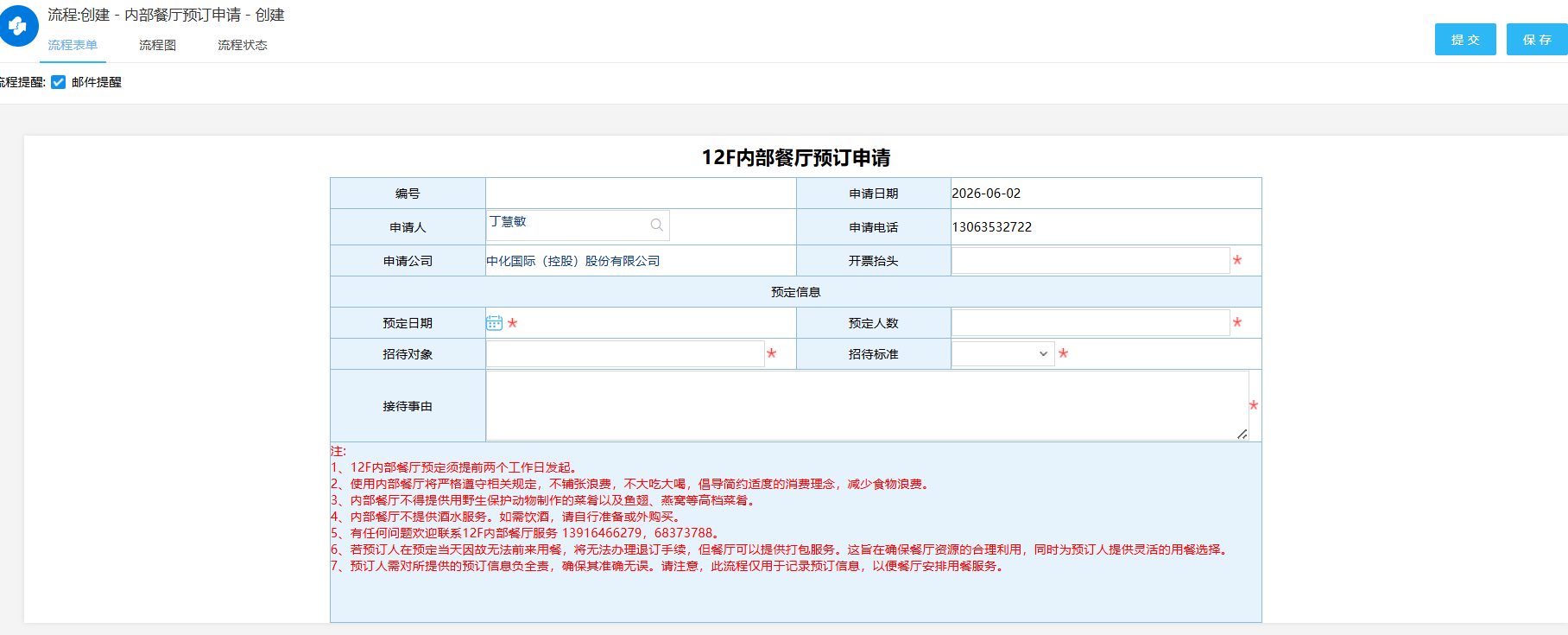The width and height of the screenshot is (1568, 635).
Task: Switch to the 流程表单 tab
Action: [73, 45]
